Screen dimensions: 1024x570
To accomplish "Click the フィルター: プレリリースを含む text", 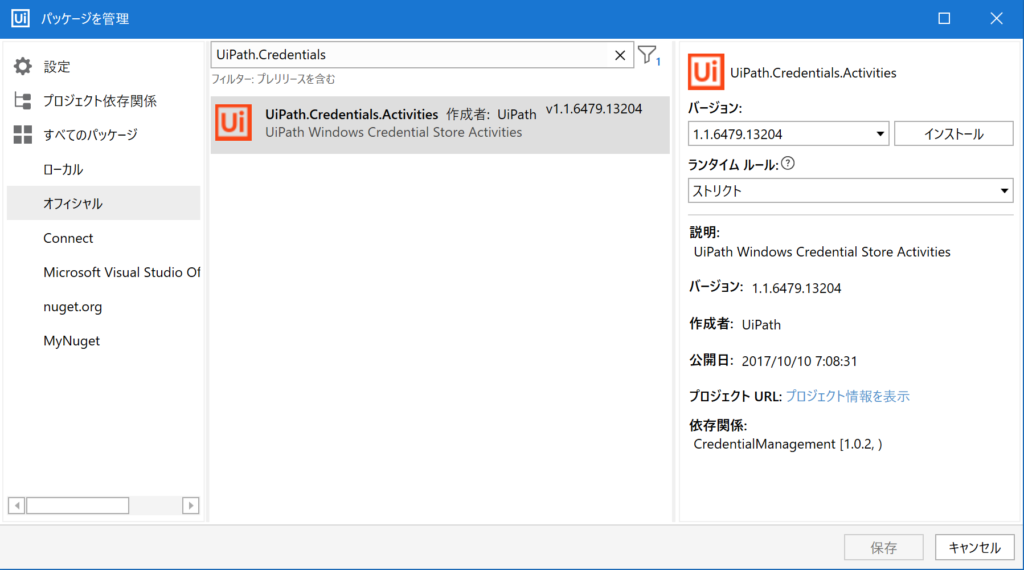I will pos(273,79).
